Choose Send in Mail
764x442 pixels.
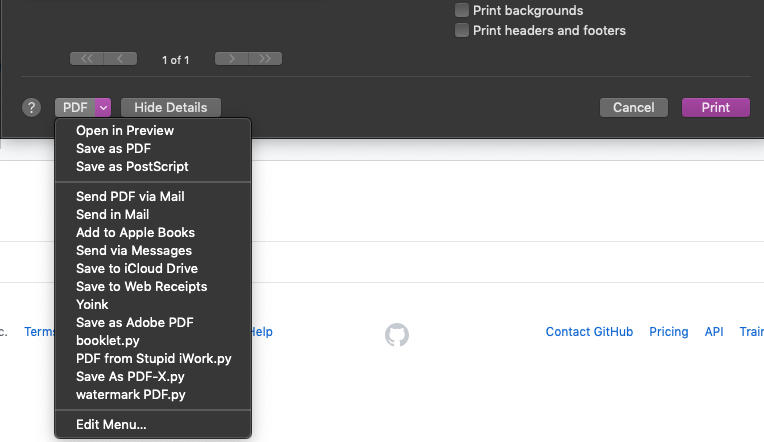coord(153,214)
